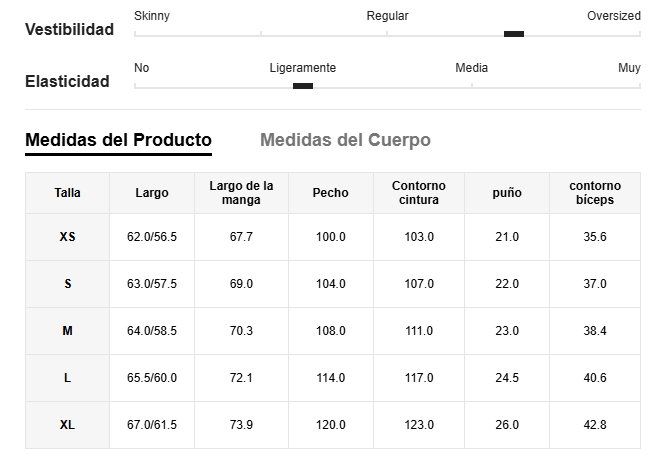The width and height of the screenshot is (662, 455).
Task: Click the Vestibilidad slider marker
Action: [514, 34]
